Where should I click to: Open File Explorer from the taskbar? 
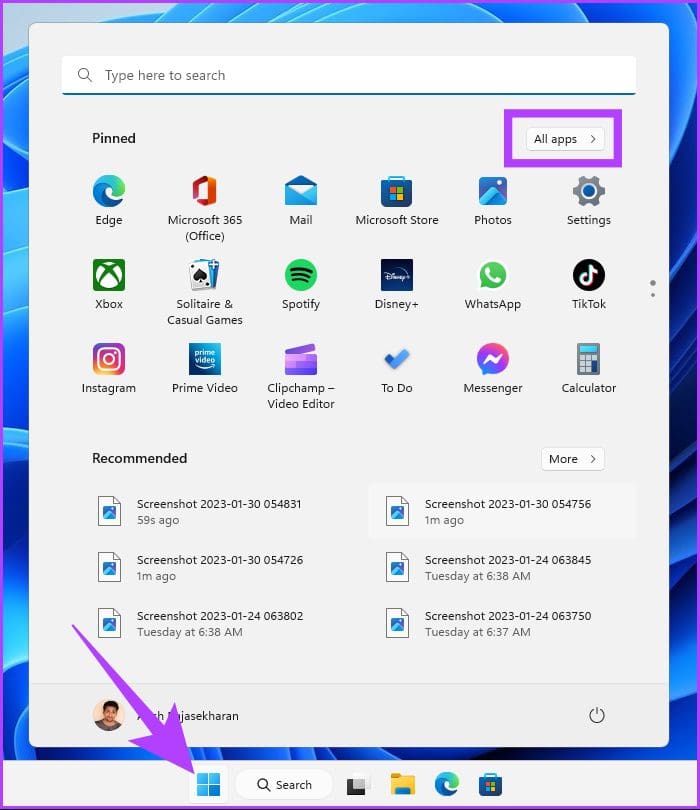click(x=403, y=785)
